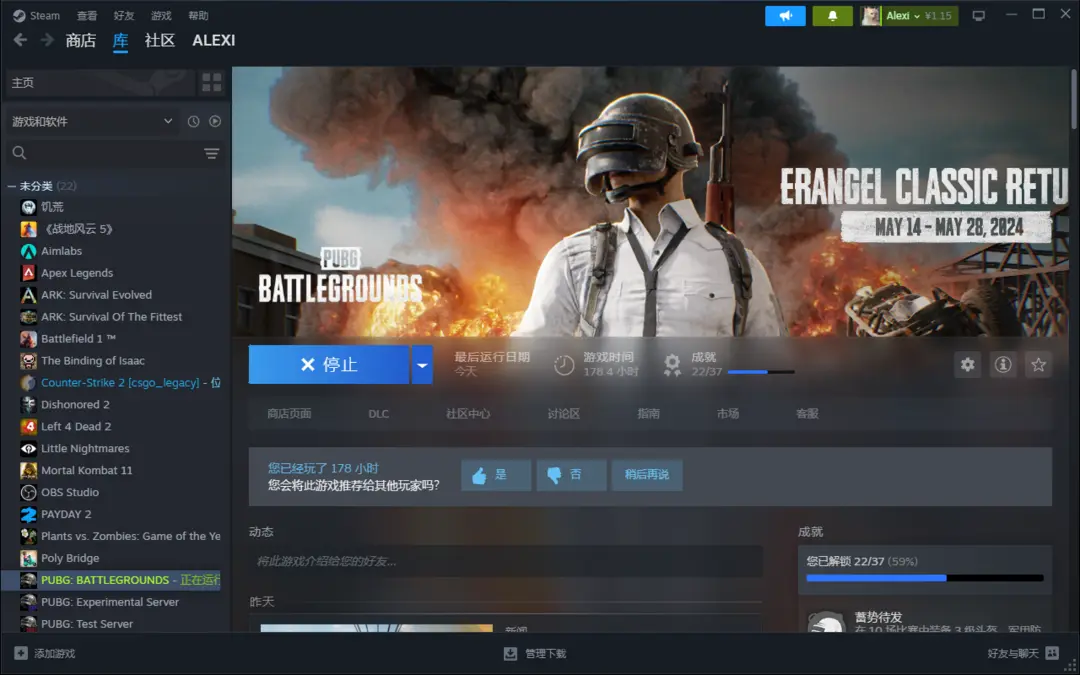Open the 社区中心 (Community Hub) link
The image size is (1080, 675).
pos(468,413)
